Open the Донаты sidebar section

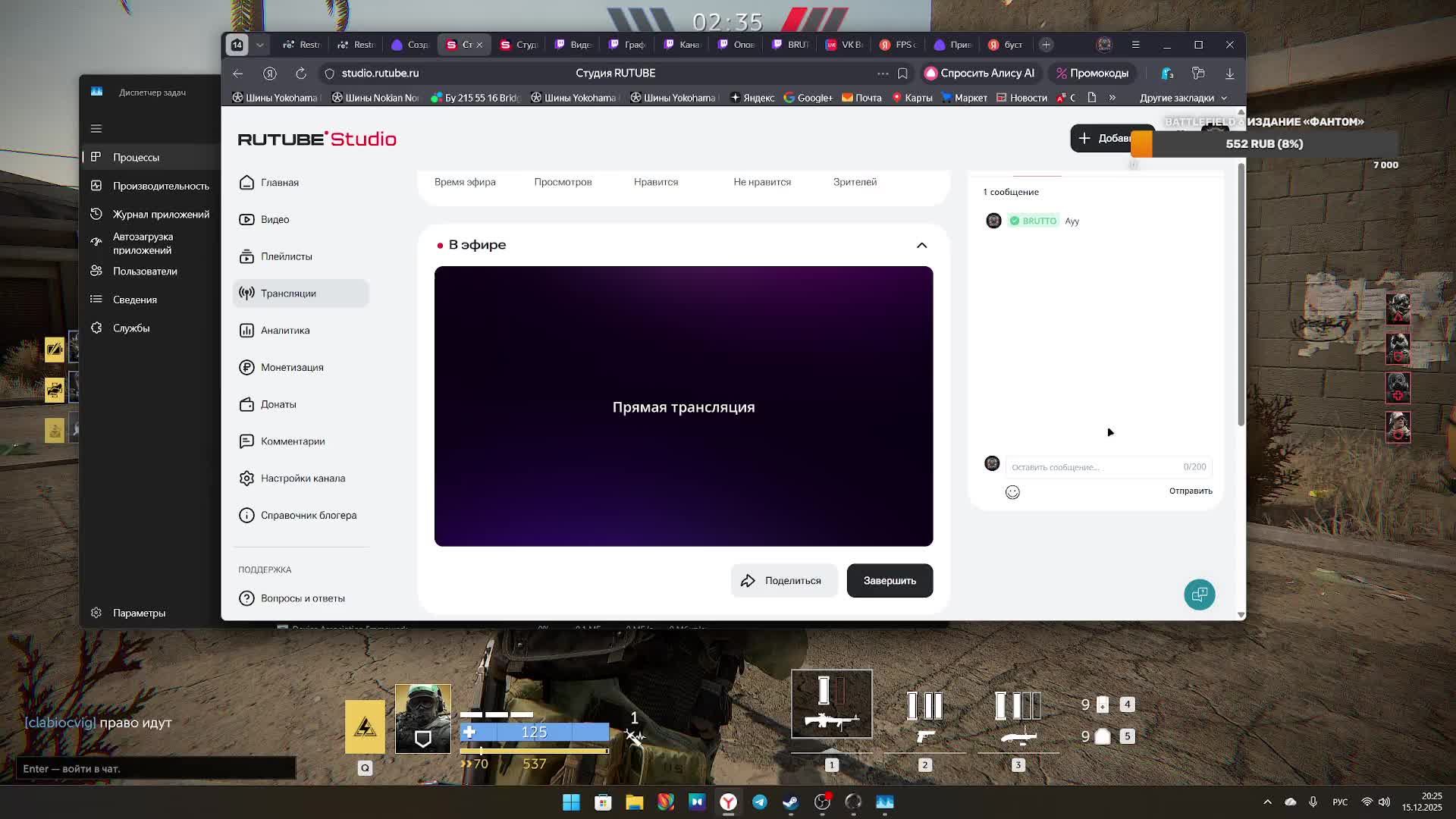click(278, 404)
